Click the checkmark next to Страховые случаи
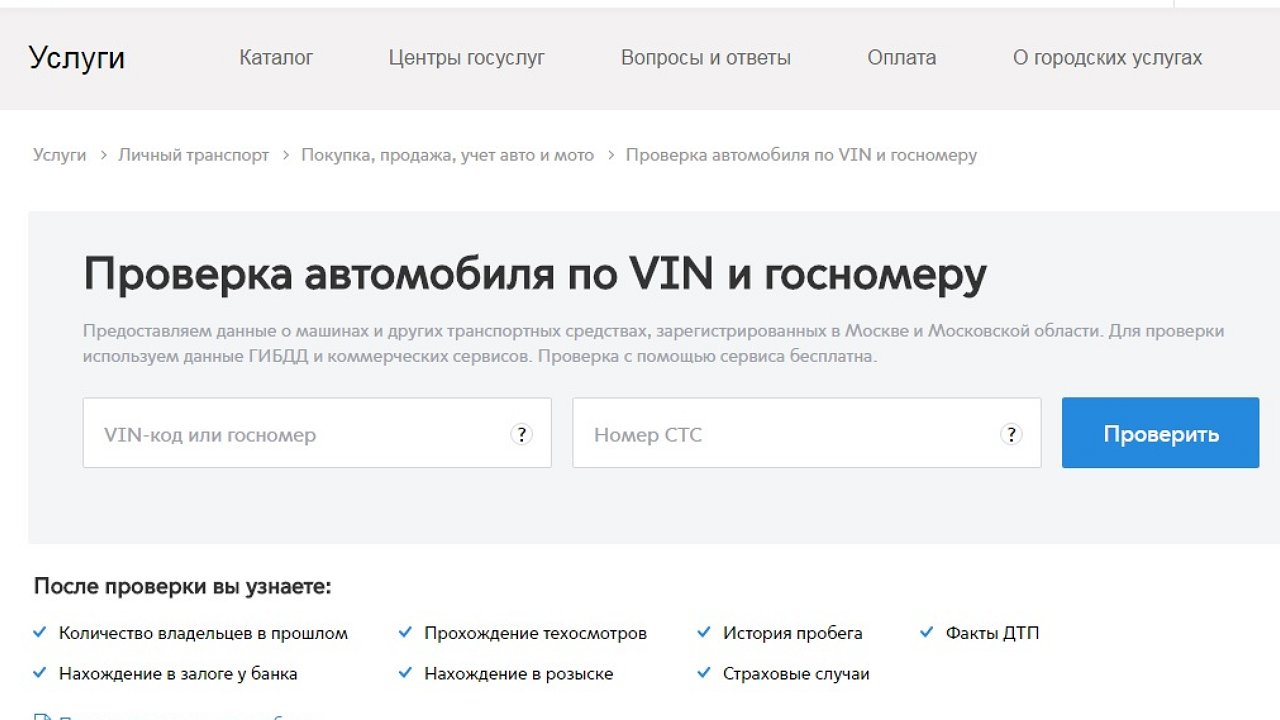Screen dimensions: 1280x720 tap(704, 673)
